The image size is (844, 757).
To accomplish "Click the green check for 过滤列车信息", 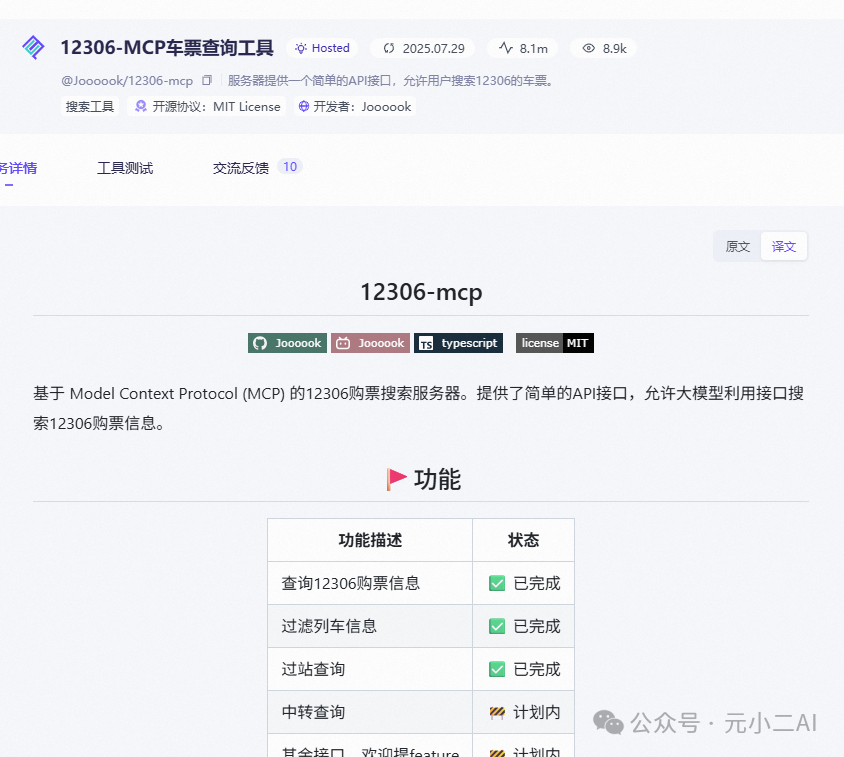I will tap(497, 626).
